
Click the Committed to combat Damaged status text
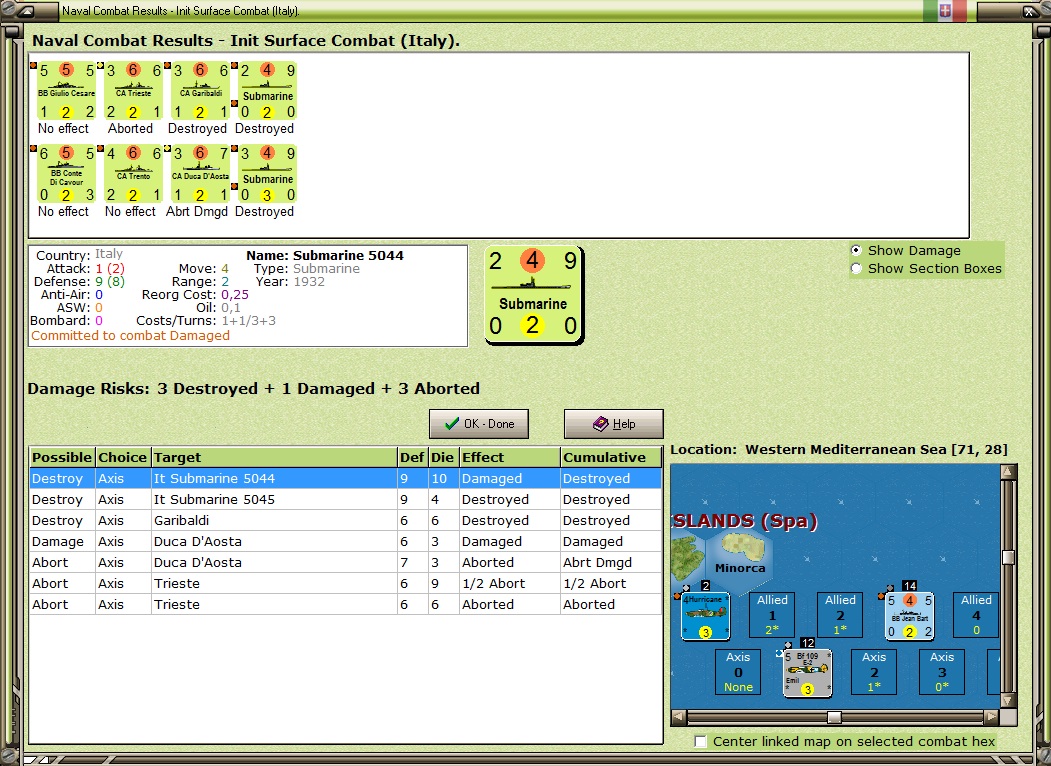131,336
